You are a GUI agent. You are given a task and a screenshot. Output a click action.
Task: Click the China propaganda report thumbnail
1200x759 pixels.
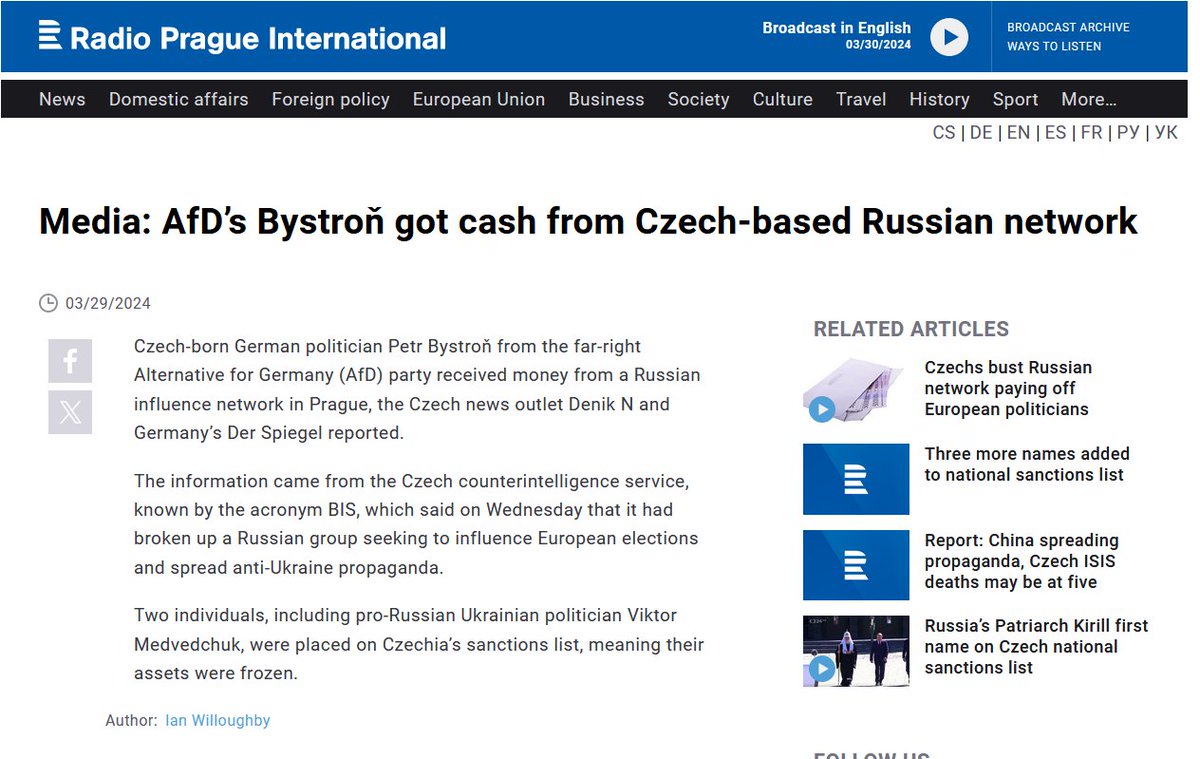pos(856,565)
